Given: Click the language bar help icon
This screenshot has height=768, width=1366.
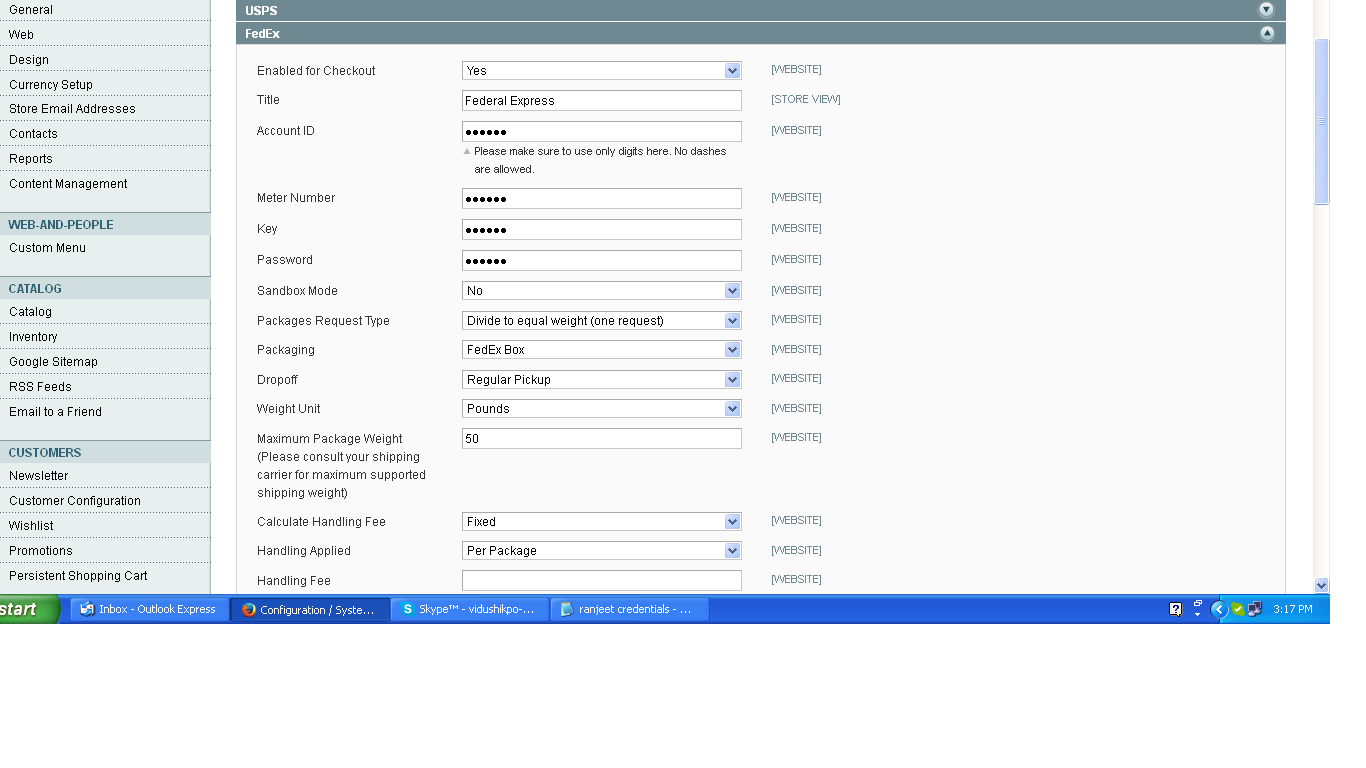Looking at the screenshot, I should 1176,609.
